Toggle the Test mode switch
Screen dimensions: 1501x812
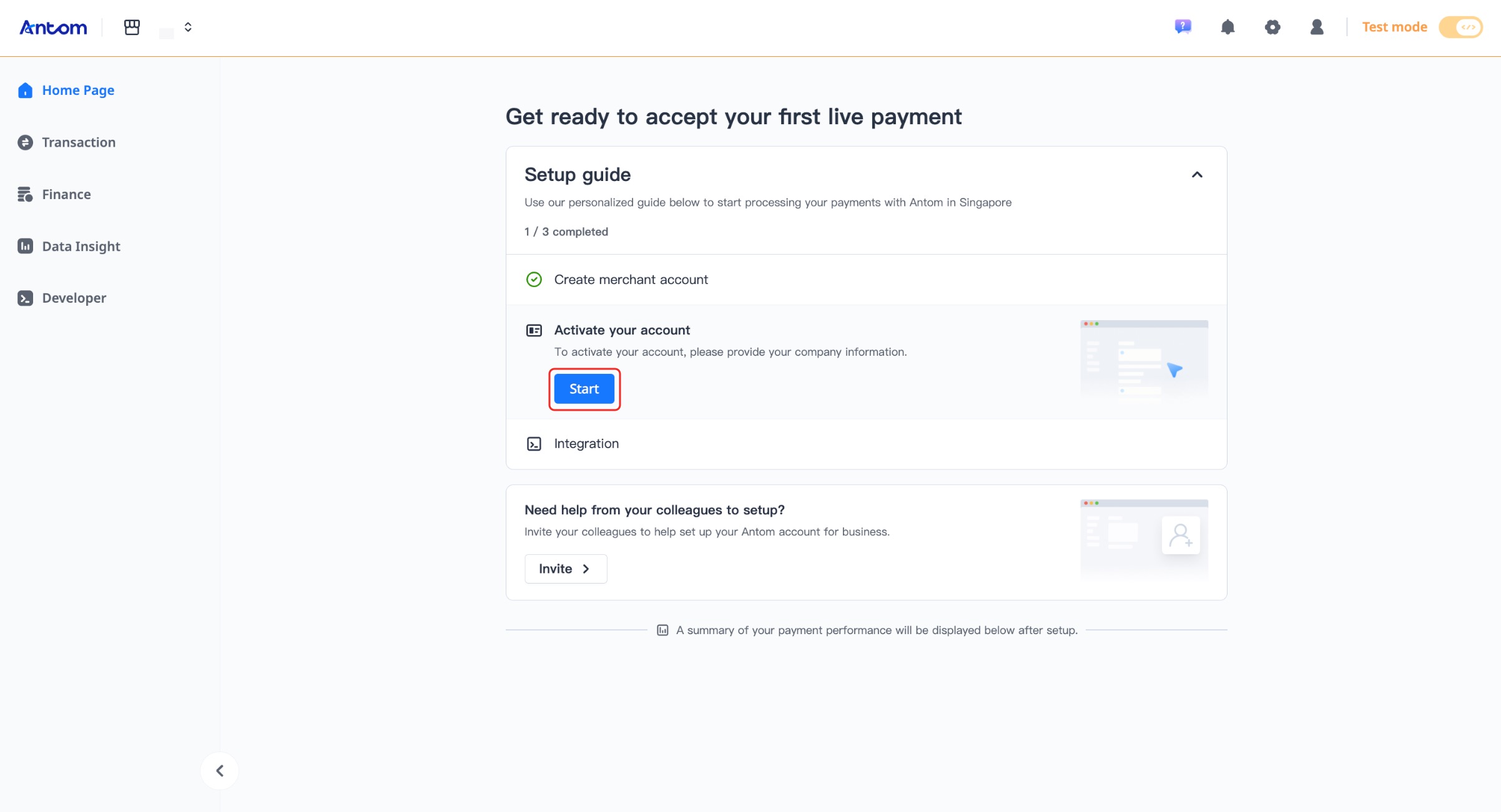tap(1460, 27)
